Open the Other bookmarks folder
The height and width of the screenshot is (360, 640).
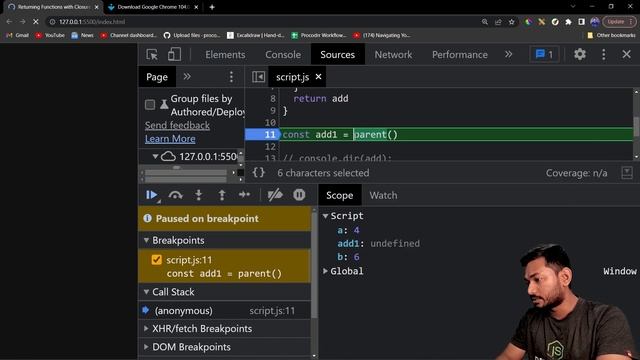(x=611, y=36)
